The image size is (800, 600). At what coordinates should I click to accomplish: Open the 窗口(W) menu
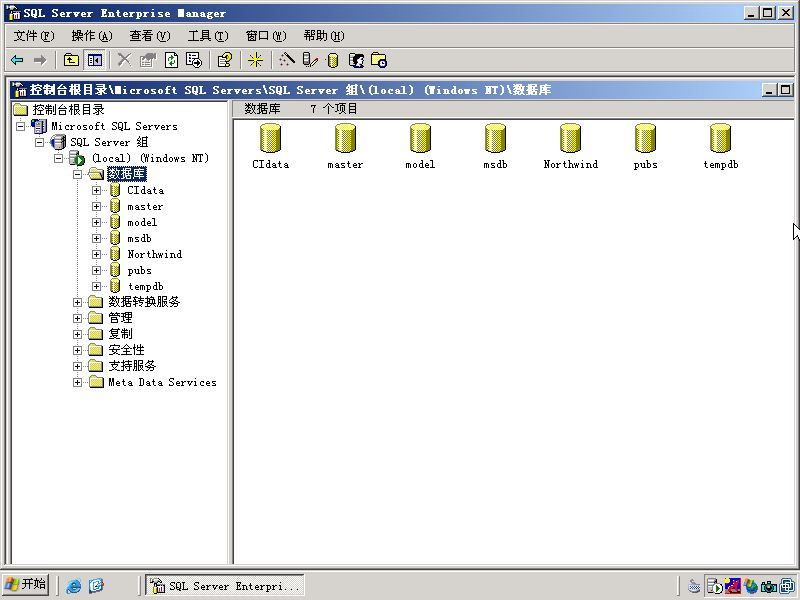(266, 36)
